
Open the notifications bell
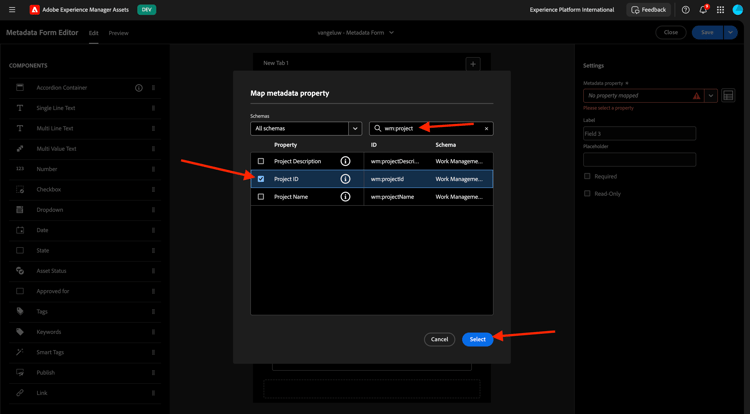(703, 10)
